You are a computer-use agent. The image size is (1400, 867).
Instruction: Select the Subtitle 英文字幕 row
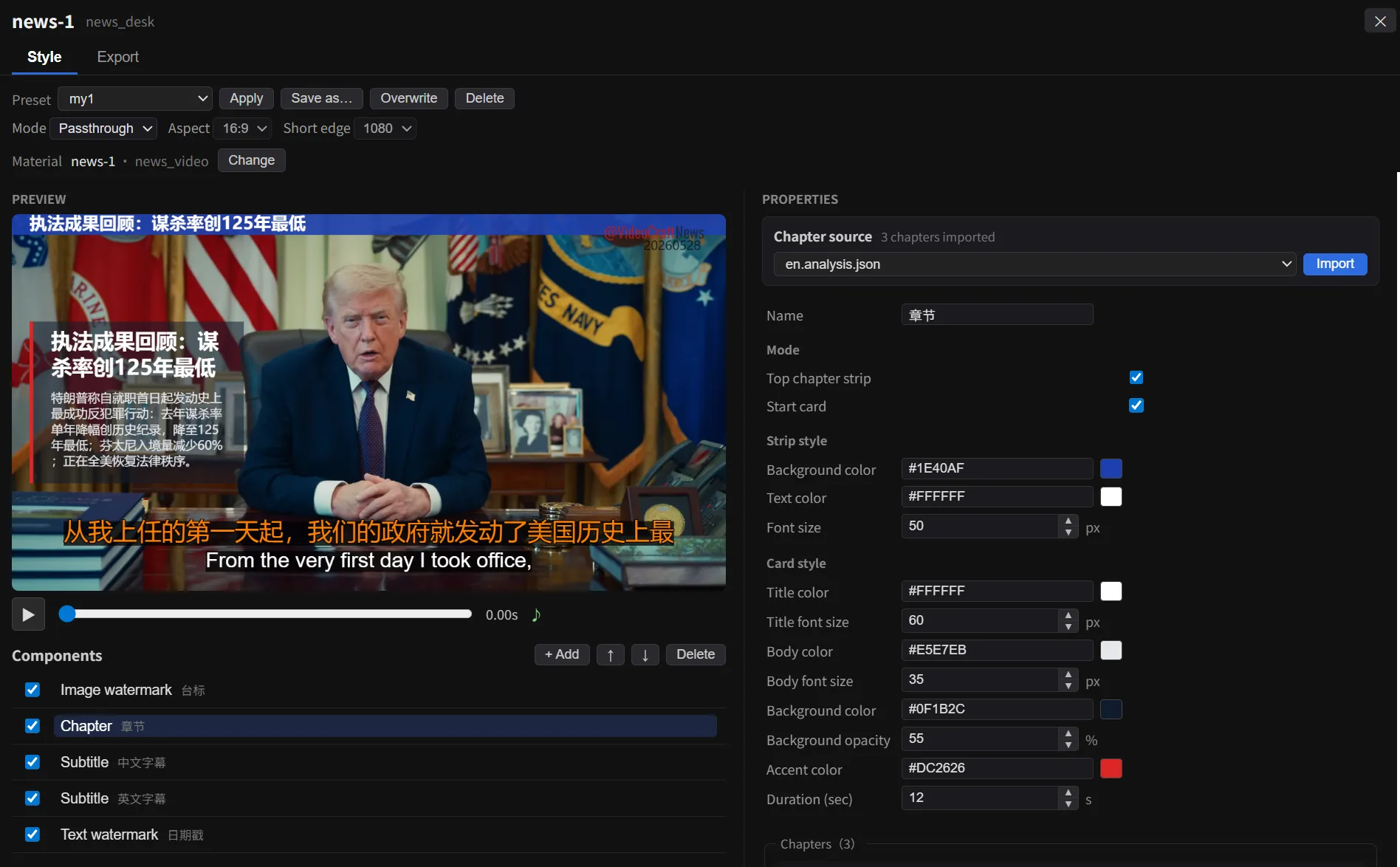[x=385, y=798]
